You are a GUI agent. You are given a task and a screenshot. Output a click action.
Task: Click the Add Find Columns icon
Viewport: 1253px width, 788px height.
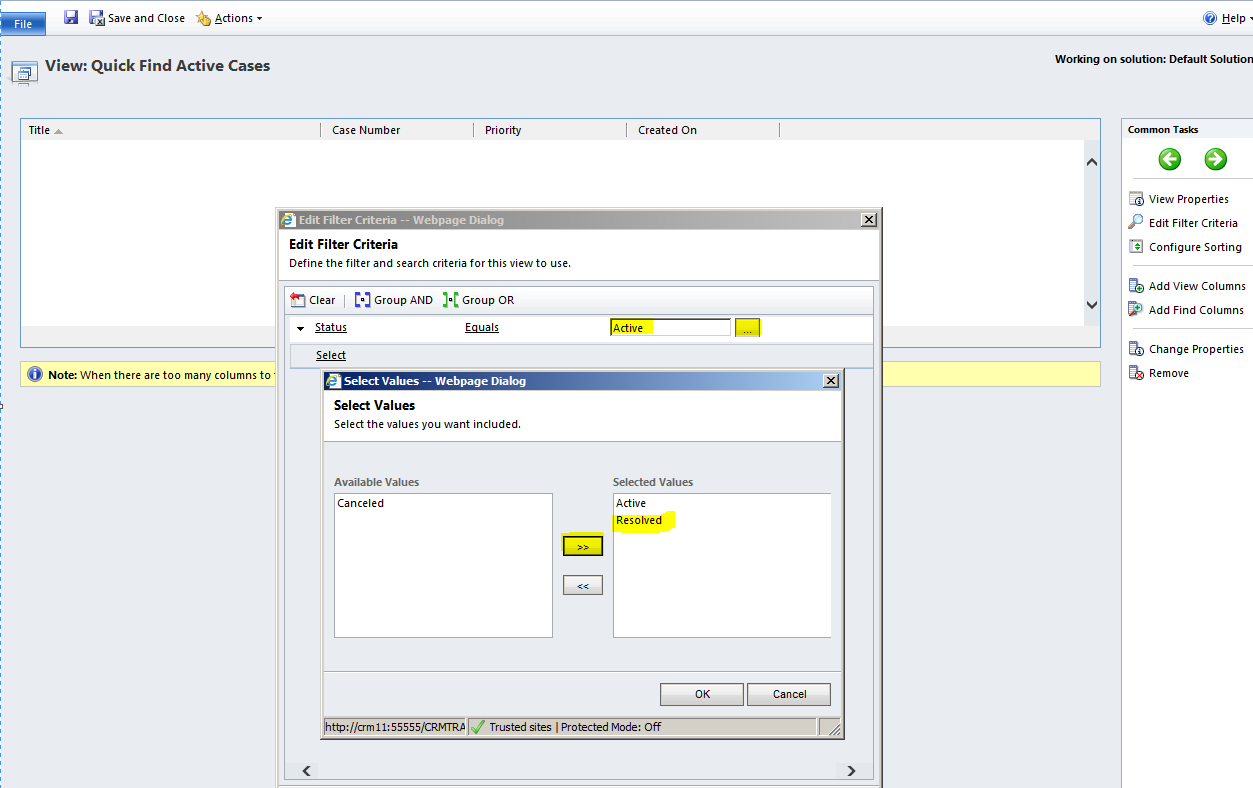(1135, 309)
